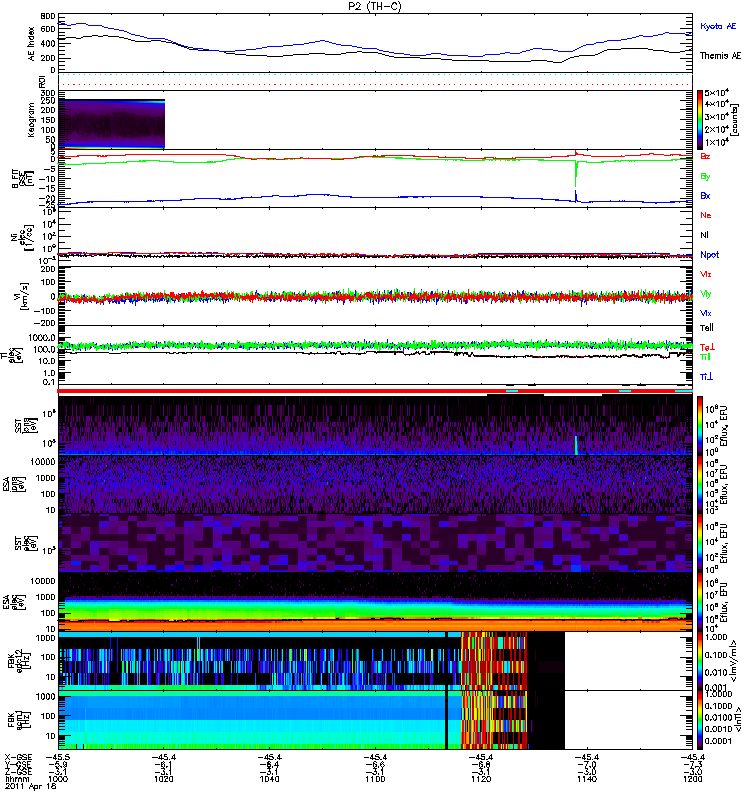The width and height of the screenshot is (750, 800).
Task: Click the FBK scm nT color bar
Action: tap(700, 719)
